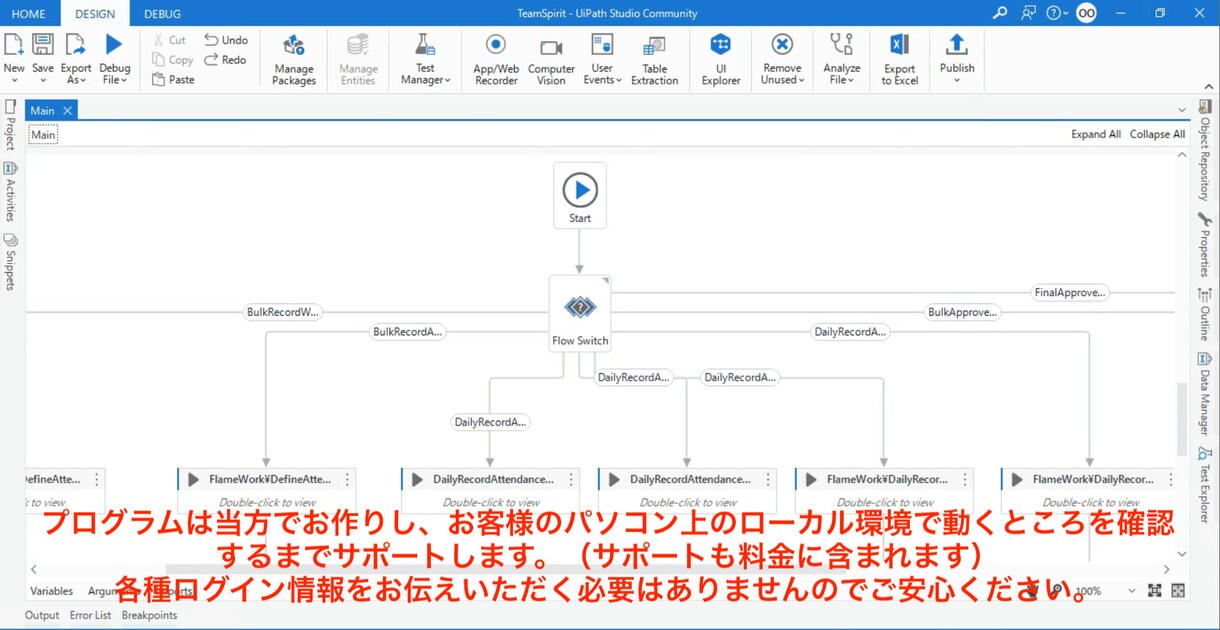1220x630 pixels.
Task: Open the Computer Vision tool
Action: pos(551,59)
